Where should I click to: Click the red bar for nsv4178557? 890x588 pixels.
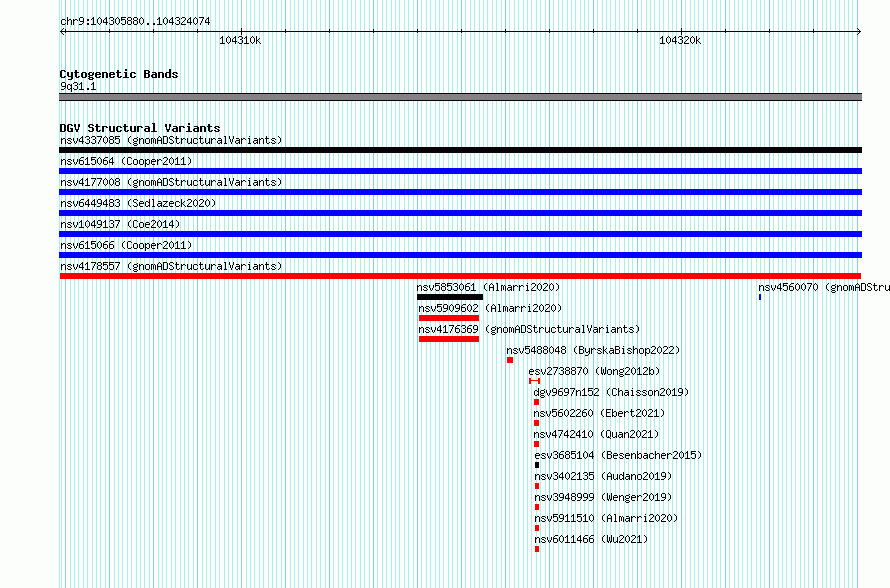point(460,276)
